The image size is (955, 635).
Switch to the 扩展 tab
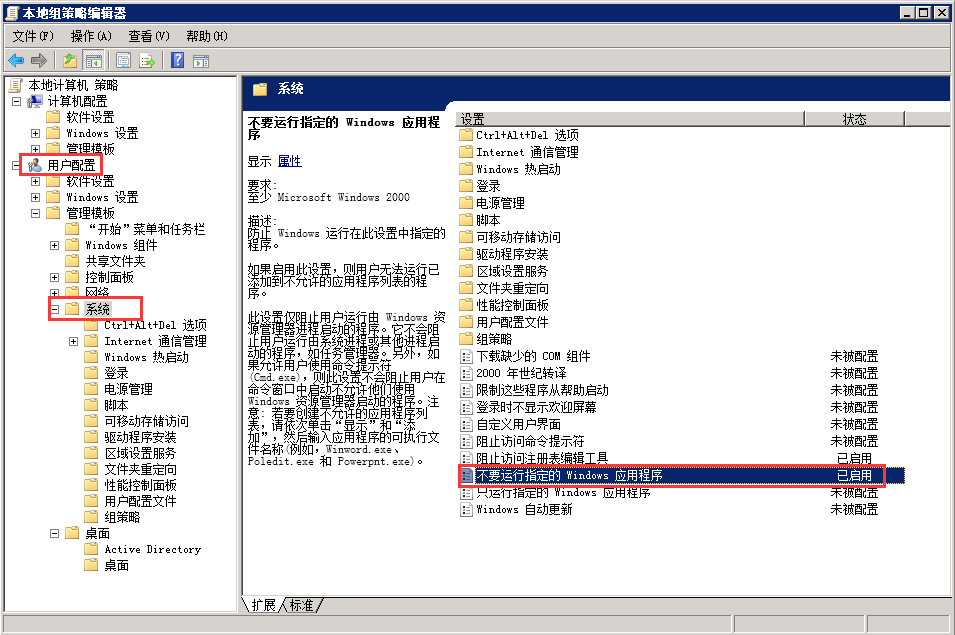click(263, 605)
